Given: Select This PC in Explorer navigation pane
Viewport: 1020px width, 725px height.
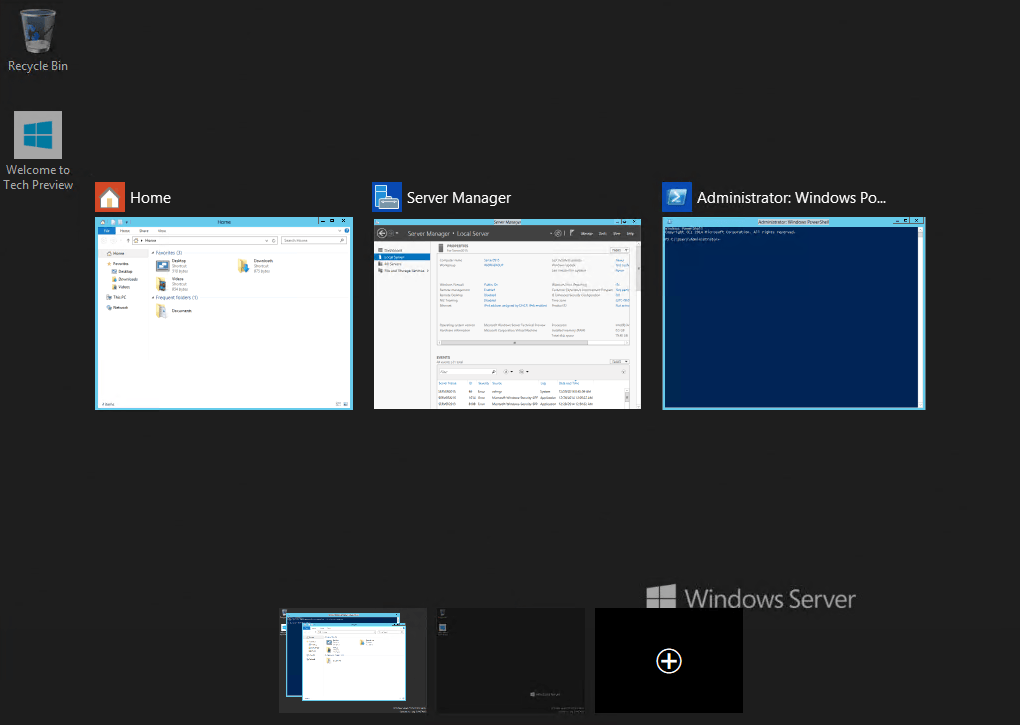Looking at the screenshot, I should coord(118,297).
